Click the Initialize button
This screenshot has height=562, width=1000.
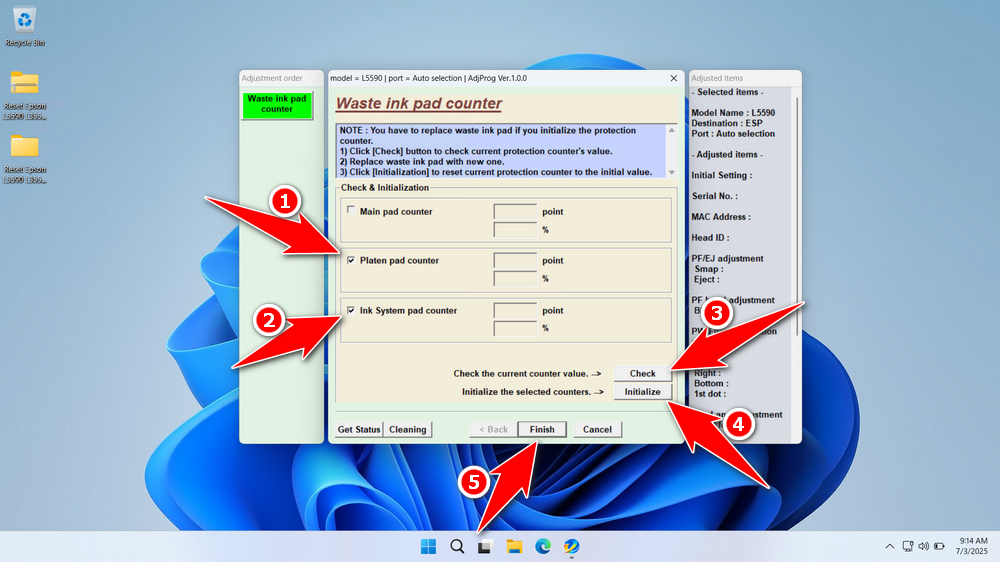pyautogui.click(x=642, y=392)
